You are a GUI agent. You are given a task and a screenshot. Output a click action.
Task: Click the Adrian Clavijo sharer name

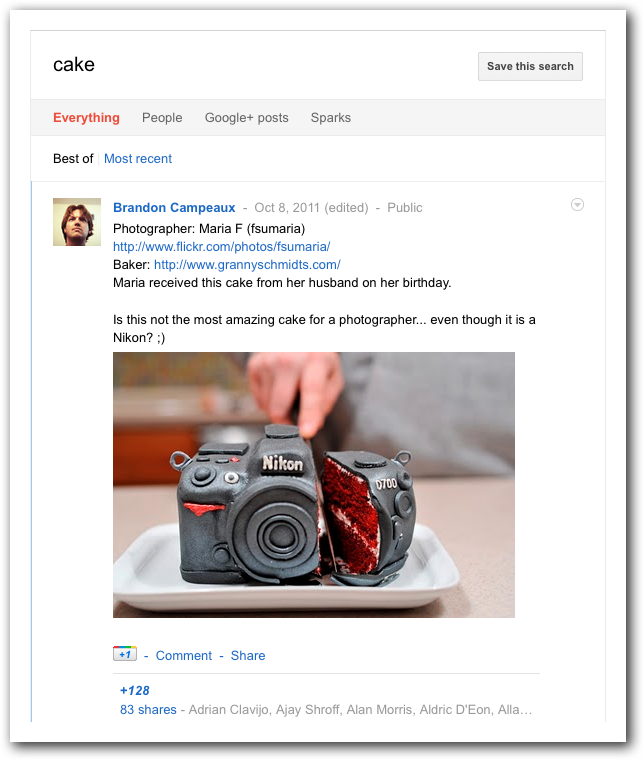point(229,710)
